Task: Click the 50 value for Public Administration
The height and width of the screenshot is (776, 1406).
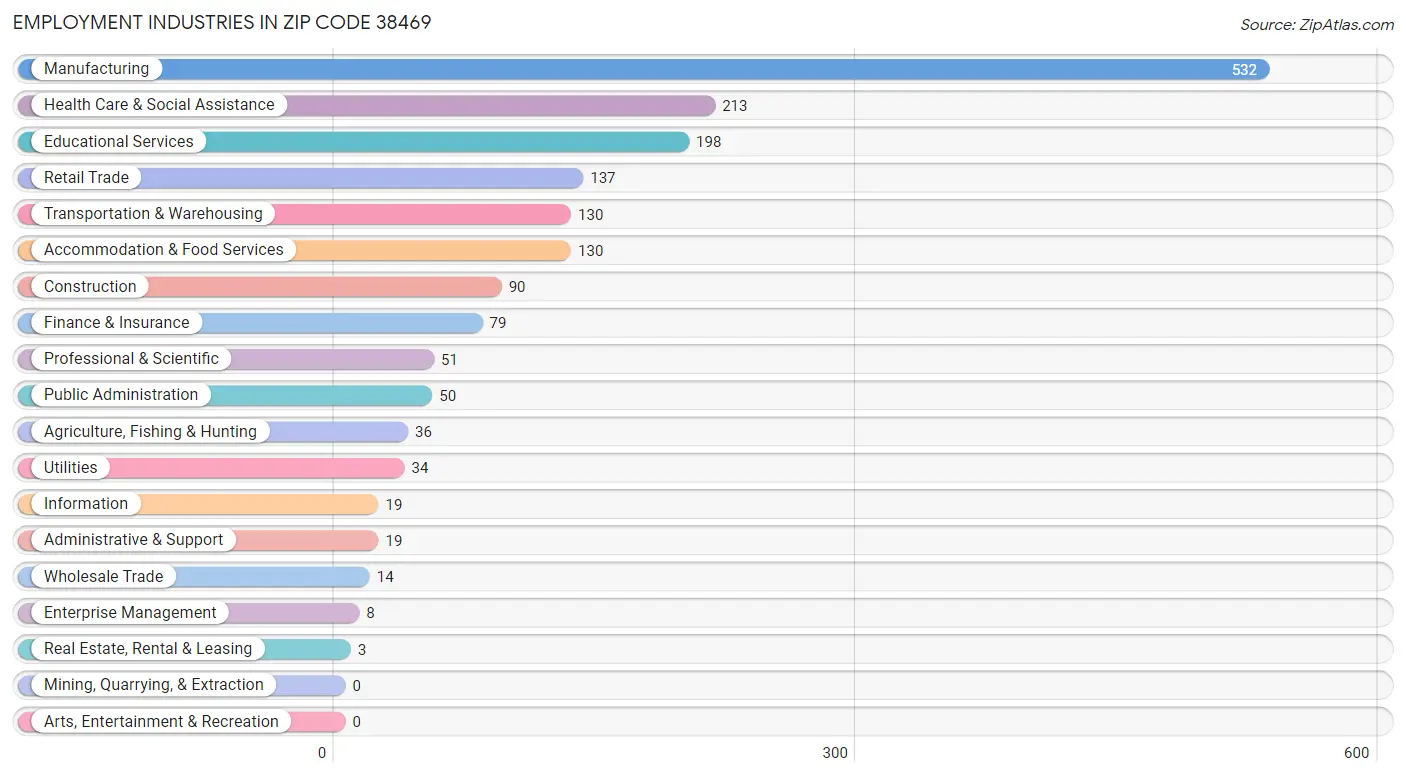Action: point(447,396)
